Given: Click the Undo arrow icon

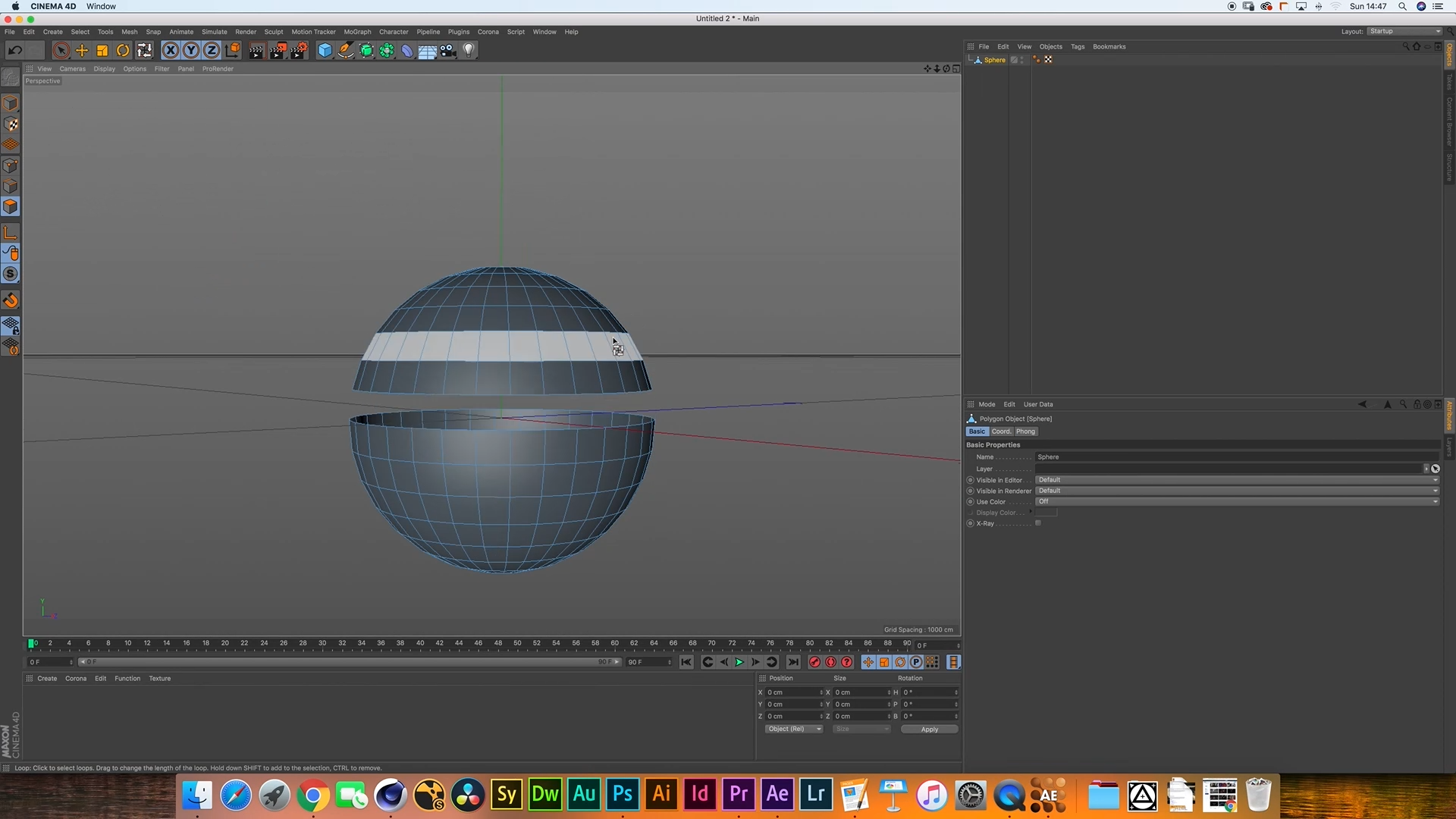Looking at the screenshot, I should (x=14, y=51).
